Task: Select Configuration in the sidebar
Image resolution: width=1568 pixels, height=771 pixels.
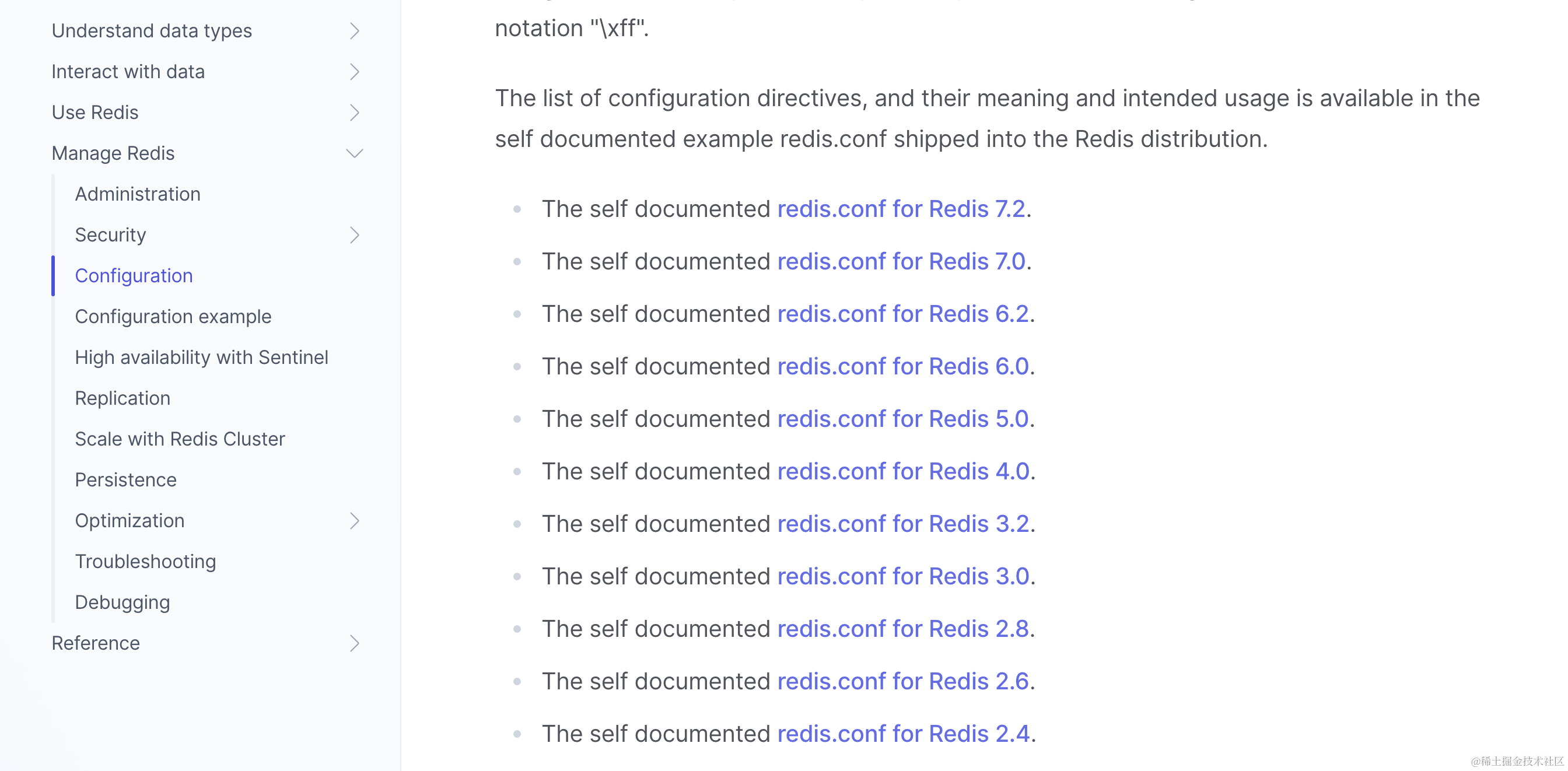Action: pyautogui.click(x=134, y=276)
